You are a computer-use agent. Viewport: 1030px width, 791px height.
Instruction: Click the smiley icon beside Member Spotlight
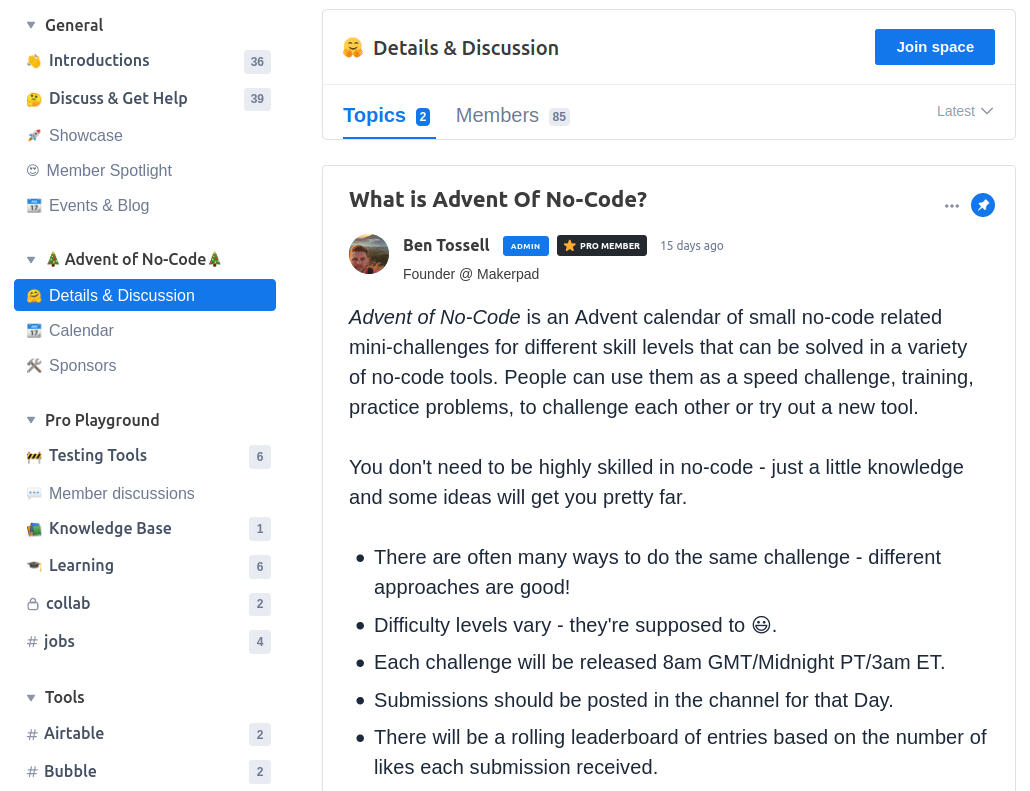coord(33,170)
